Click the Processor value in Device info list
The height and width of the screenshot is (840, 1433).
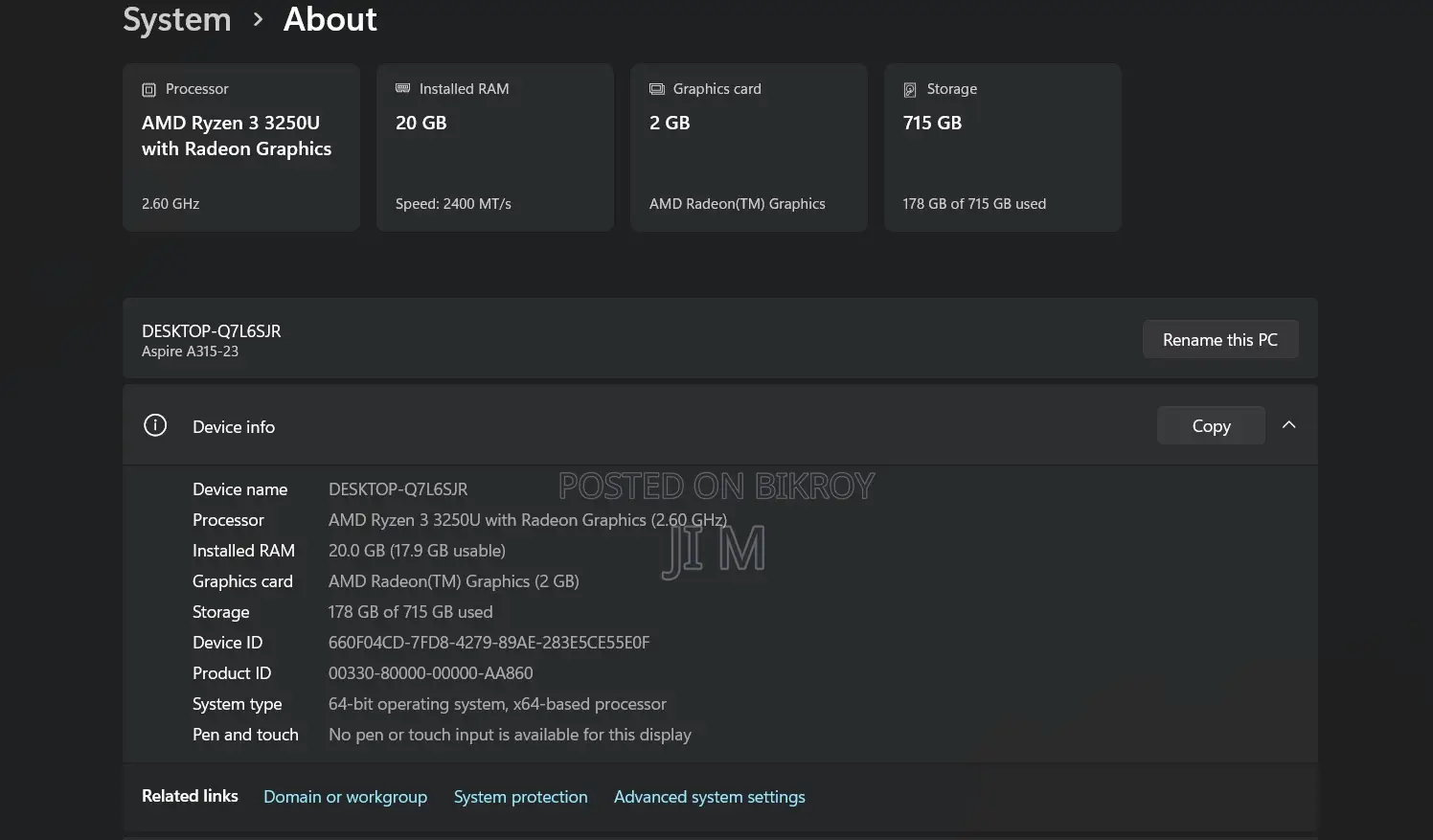(528, 520)
